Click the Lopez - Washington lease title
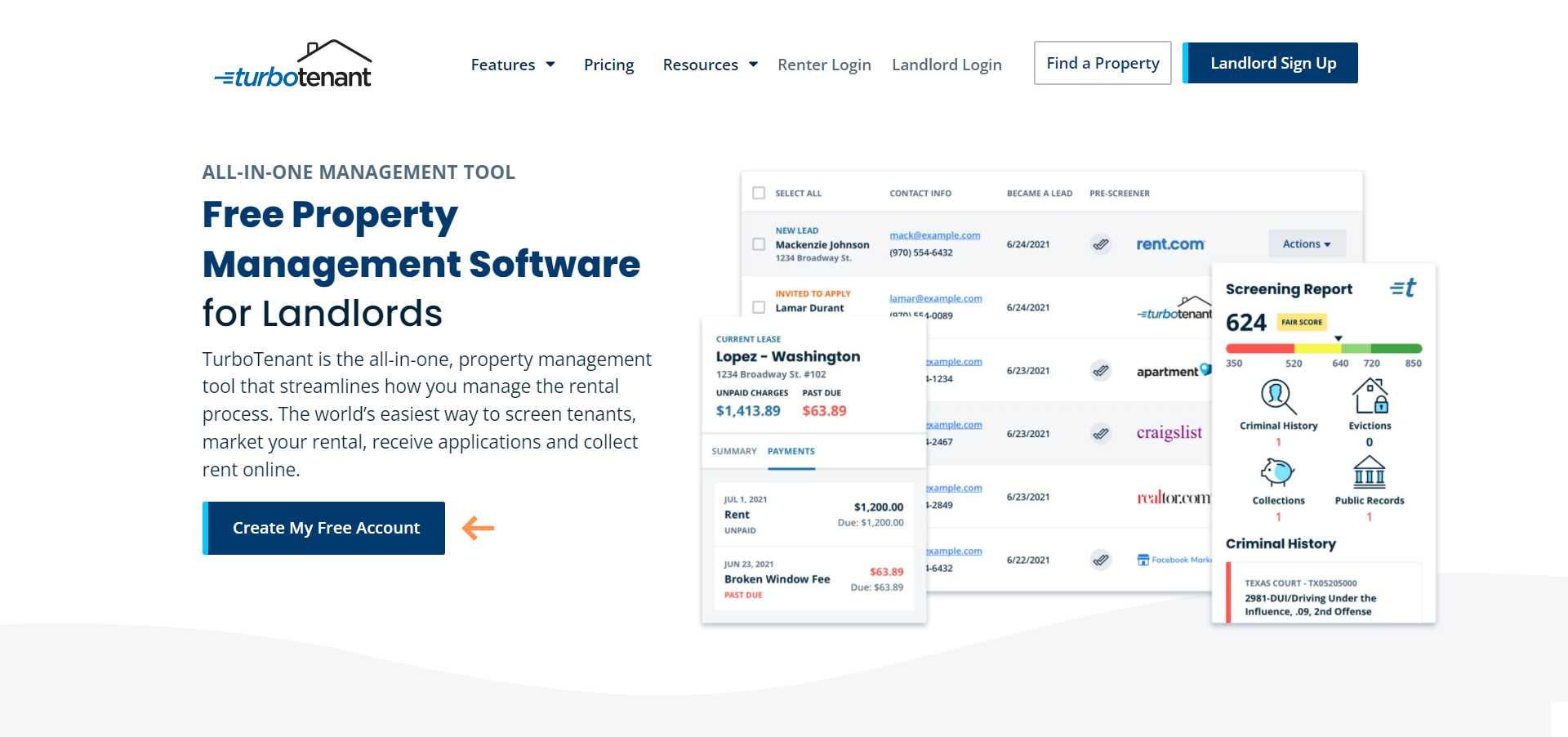The image size is (1568, 737). 788,356
